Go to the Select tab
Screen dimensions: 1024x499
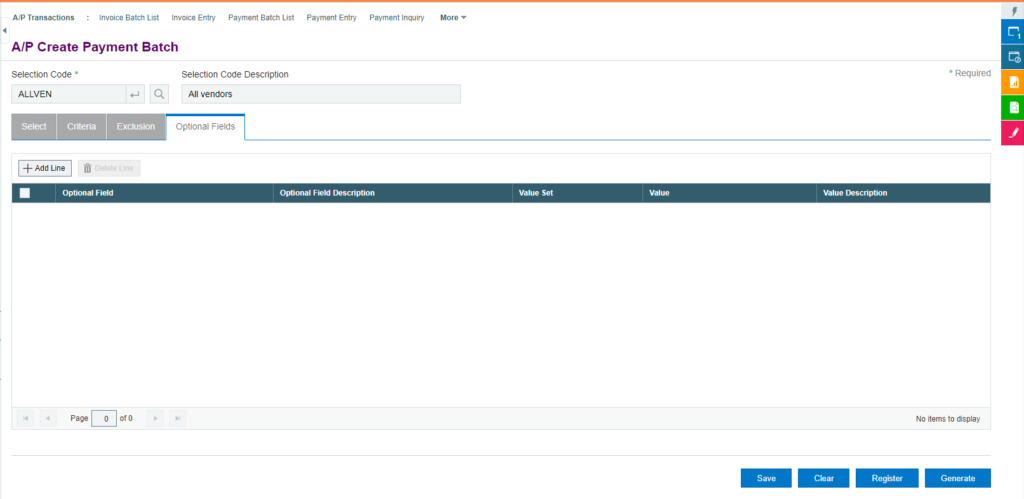click(x=33, y=127)
